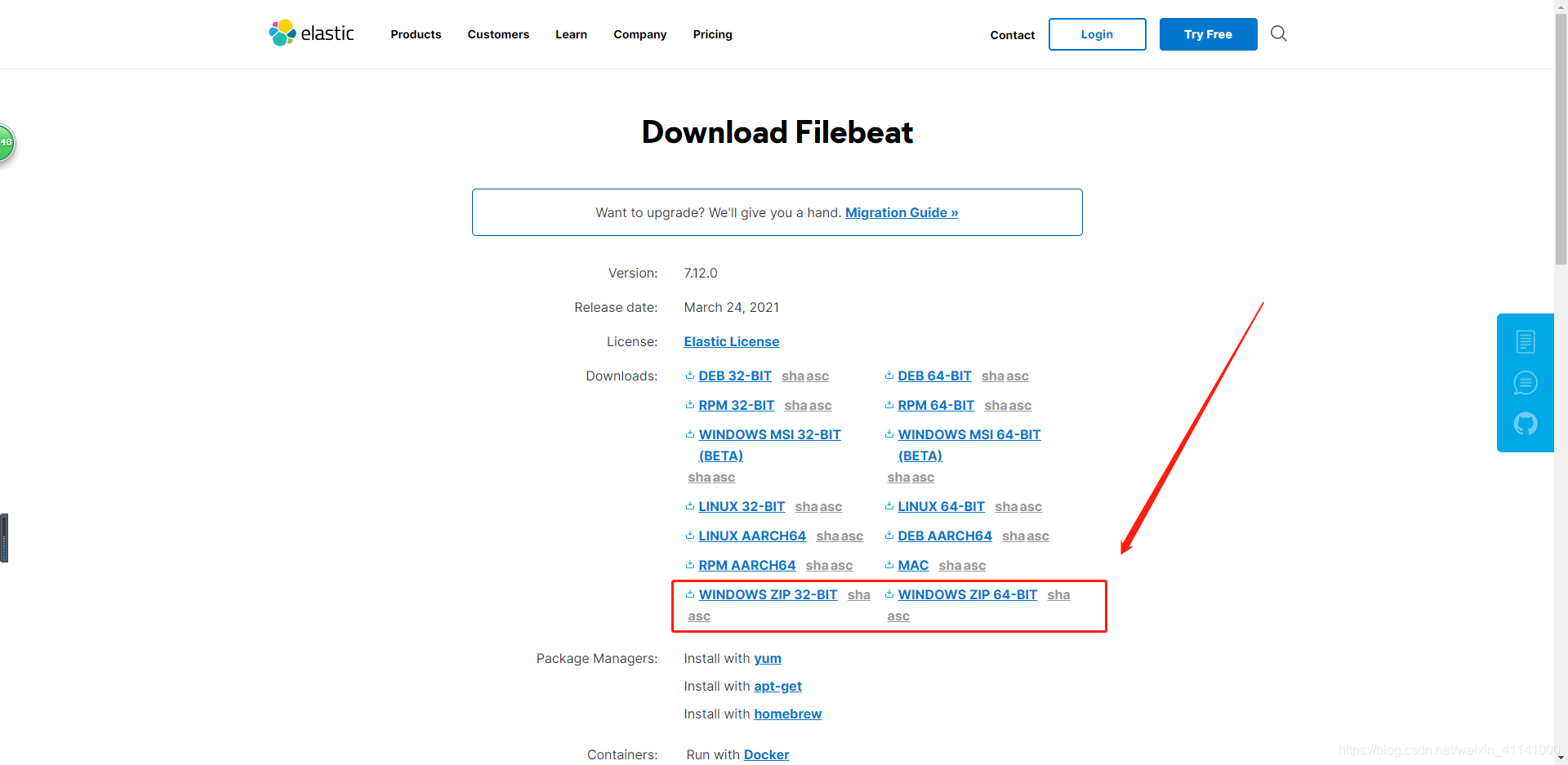Image resolution: width=1568 pixels, height=765 pixels.
Task: Click the download icon beside MAC
Action: (889, 564)
